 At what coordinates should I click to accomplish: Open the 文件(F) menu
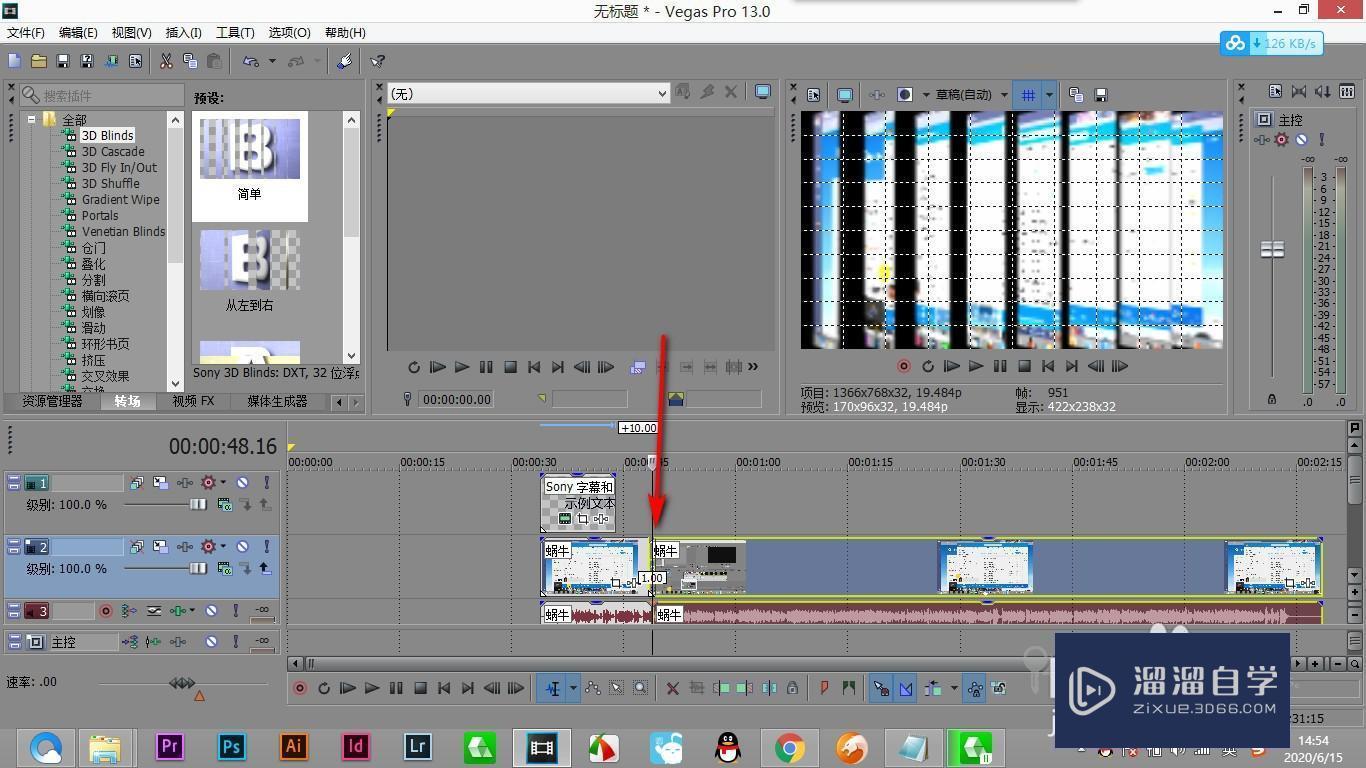coord(25,33)
